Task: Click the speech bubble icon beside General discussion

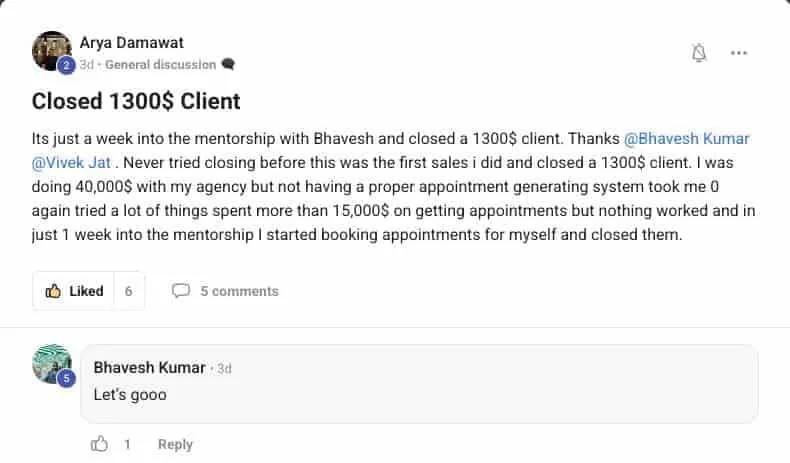Action: 228,64
